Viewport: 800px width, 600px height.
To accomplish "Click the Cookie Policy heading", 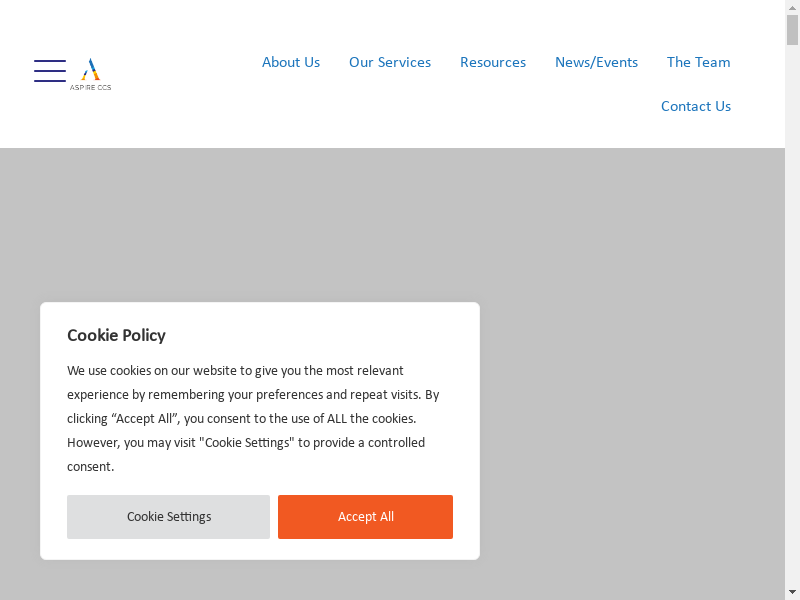I will [x=116, y=335].
